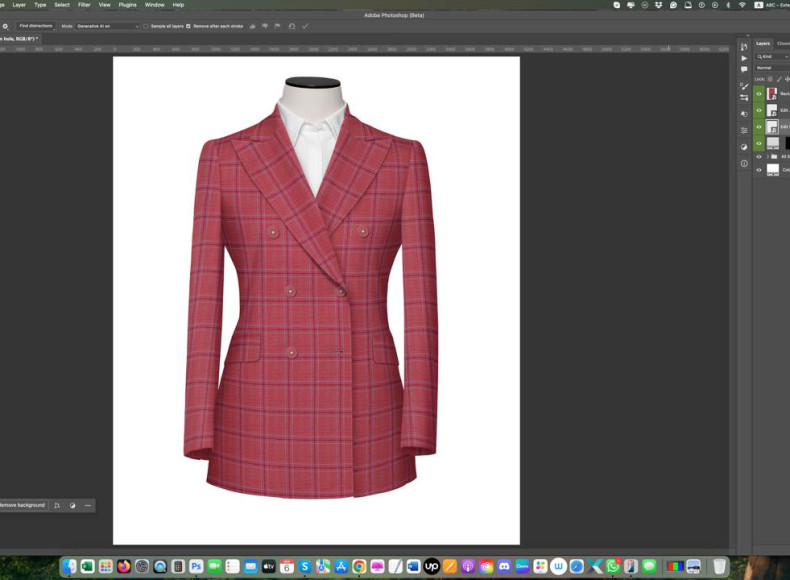Select the top layer's red thumbnail
The width and height of the screenshot is (790, 580).
tap(772, 94)
